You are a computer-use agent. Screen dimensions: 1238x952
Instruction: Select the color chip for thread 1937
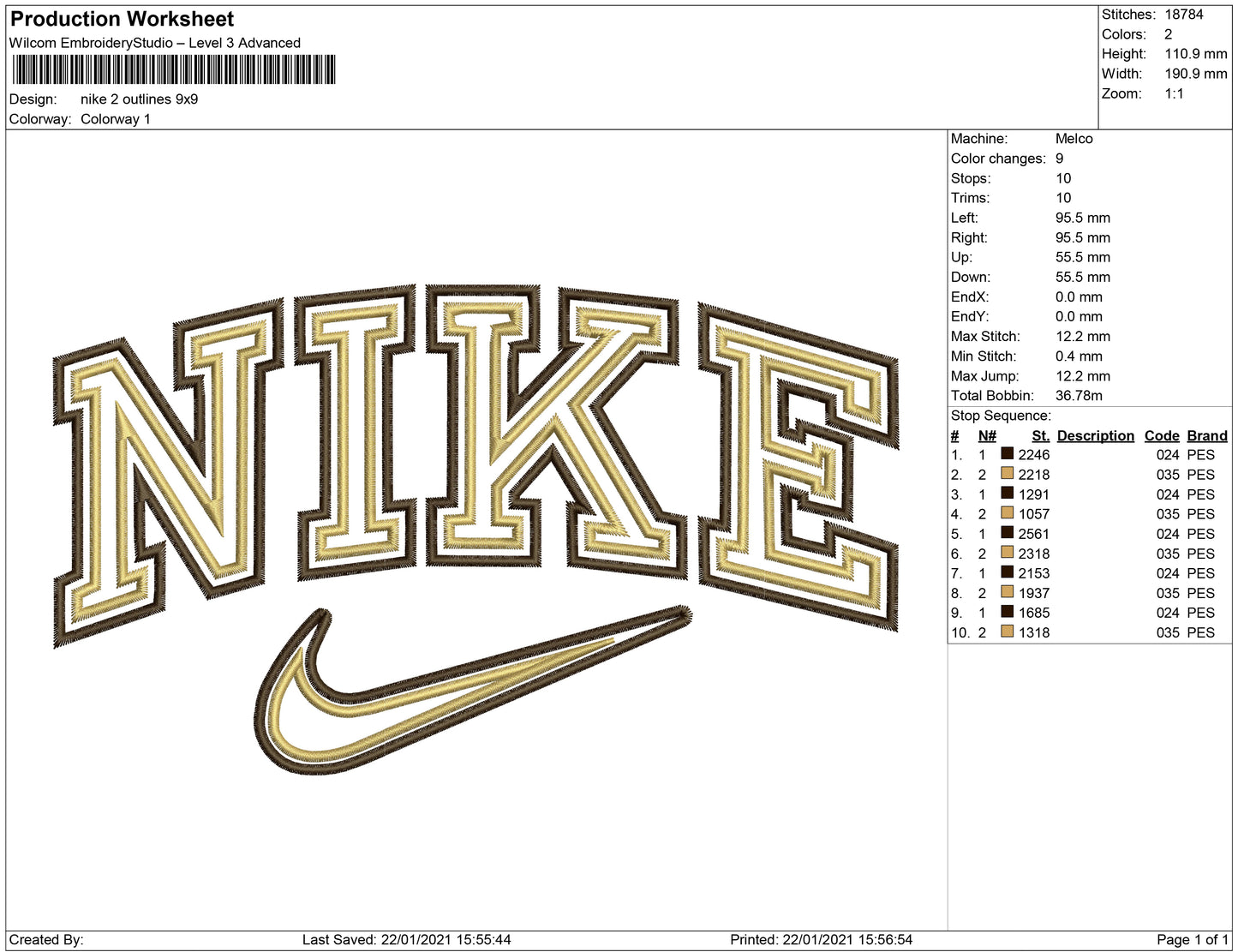click(x=1007, y=592)
